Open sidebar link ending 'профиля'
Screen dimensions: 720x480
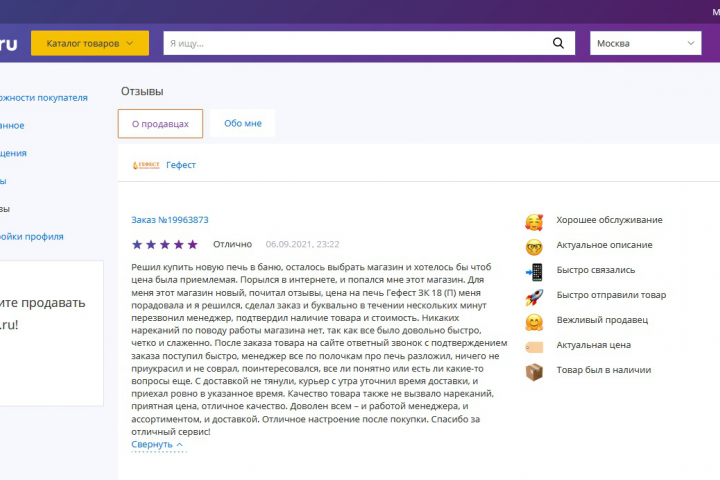point(32,237)
